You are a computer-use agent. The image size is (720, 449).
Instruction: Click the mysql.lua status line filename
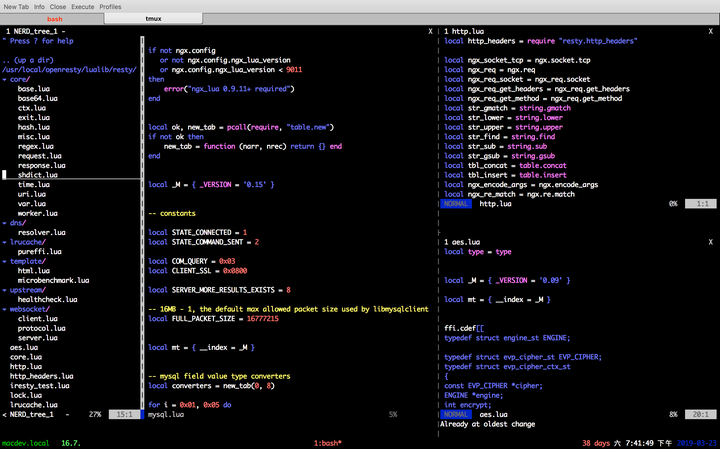[x=165, y=413]
